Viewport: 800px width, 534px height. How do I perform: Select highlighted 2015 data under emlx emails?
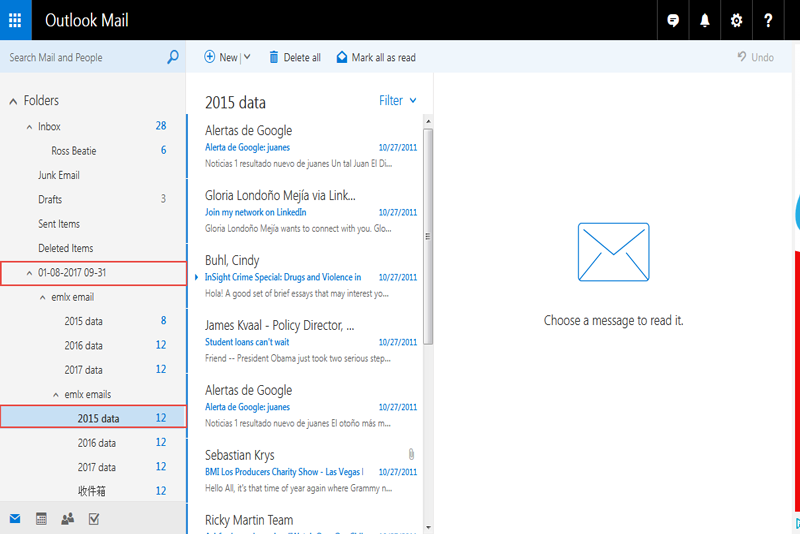coord(93,418)
